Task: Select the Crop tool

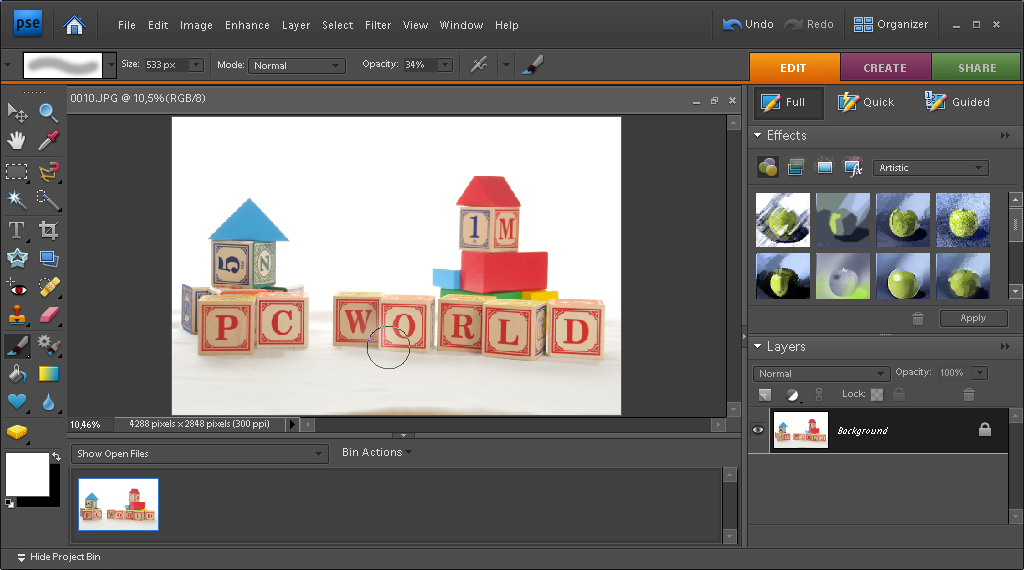Action: pyautogui.click(x=48, y=230)
